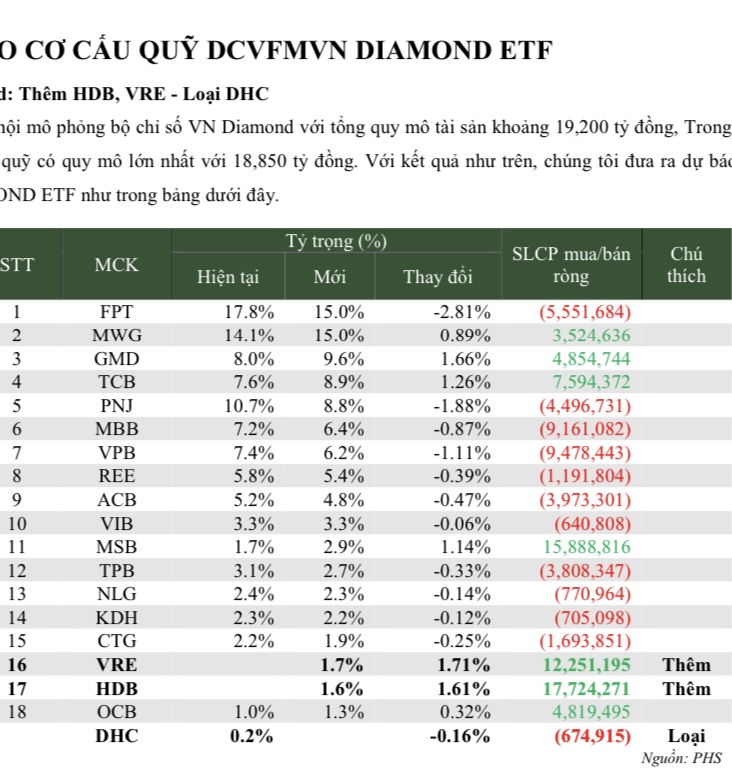
Task: Select the Thay đổi column header
Action: pos(437,277)
